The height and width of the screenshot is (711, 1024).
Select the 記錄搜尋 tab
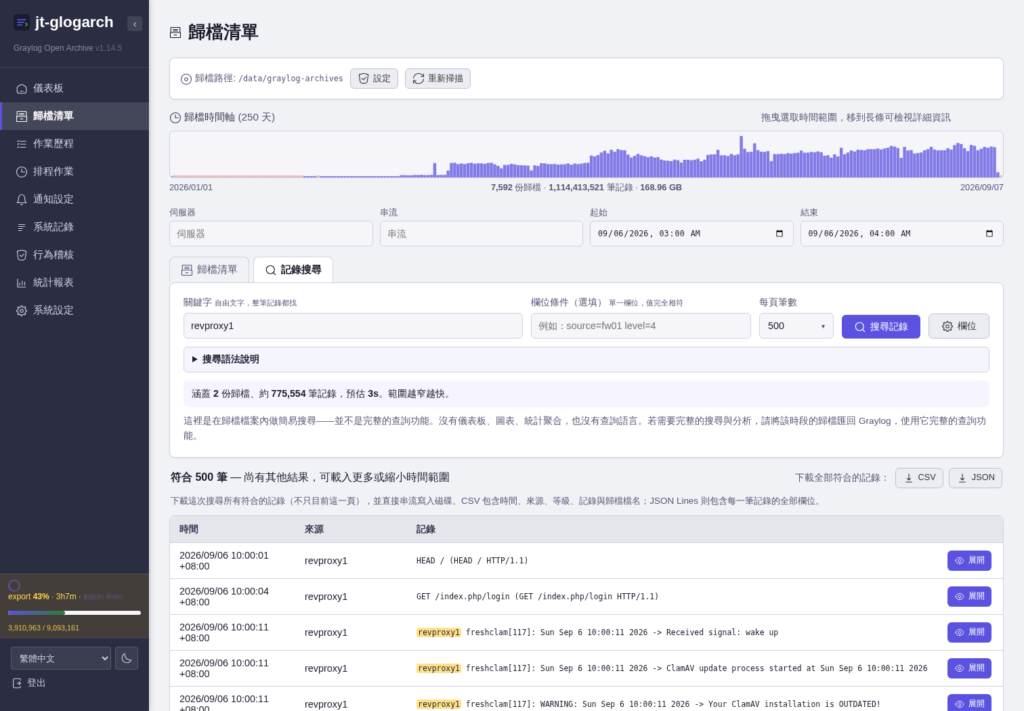[x=293, y=270]
